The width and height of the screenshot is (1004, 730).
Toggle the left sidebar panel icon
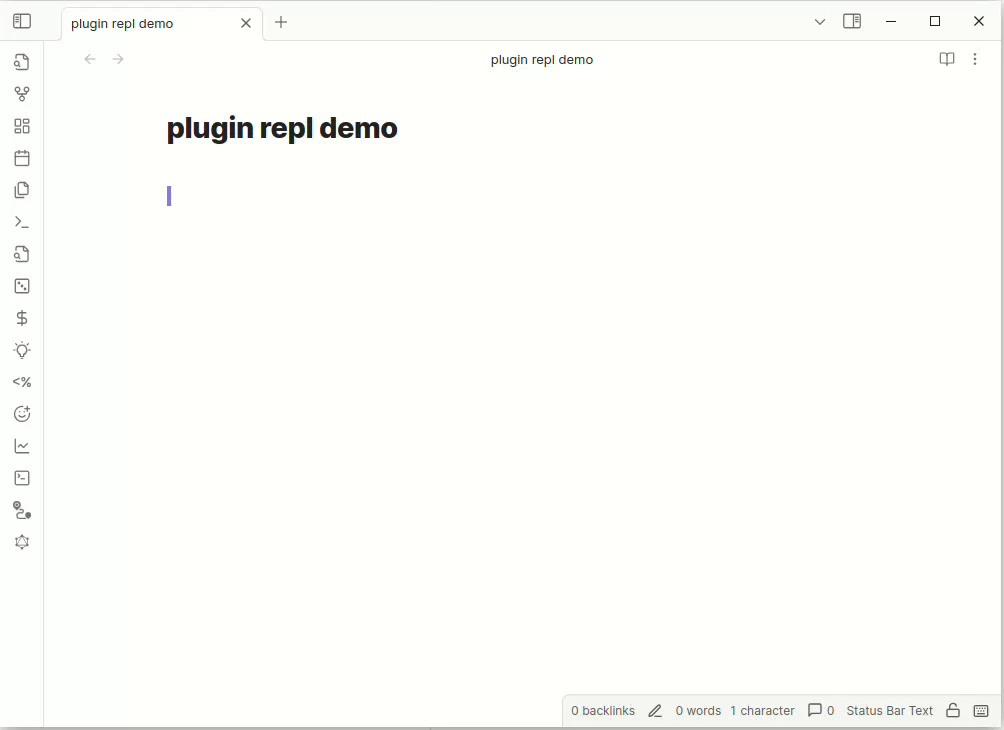[22, 21]
